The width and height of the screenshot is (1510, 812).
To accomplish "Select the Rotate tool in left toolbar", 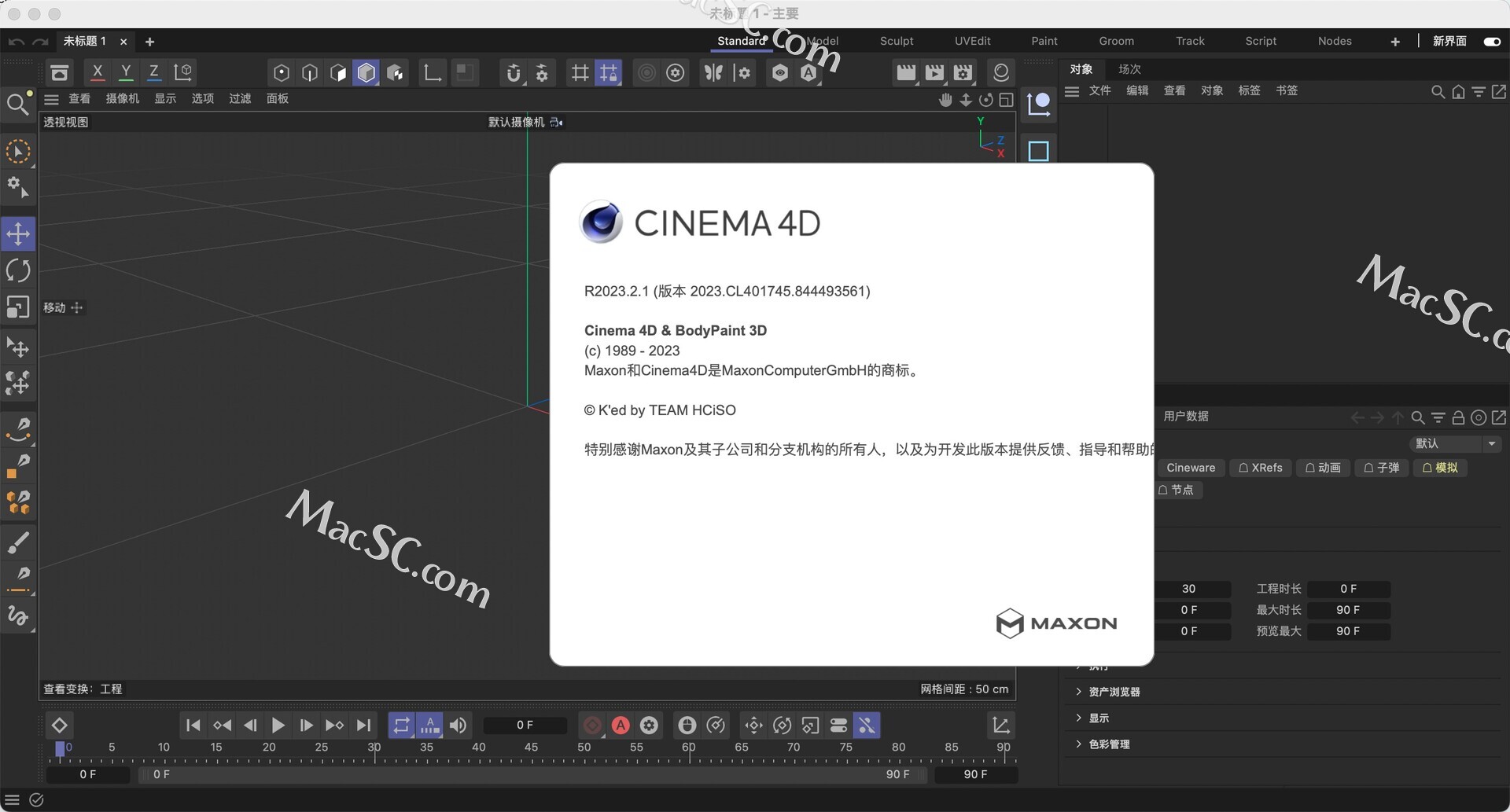I will [18, 270].
